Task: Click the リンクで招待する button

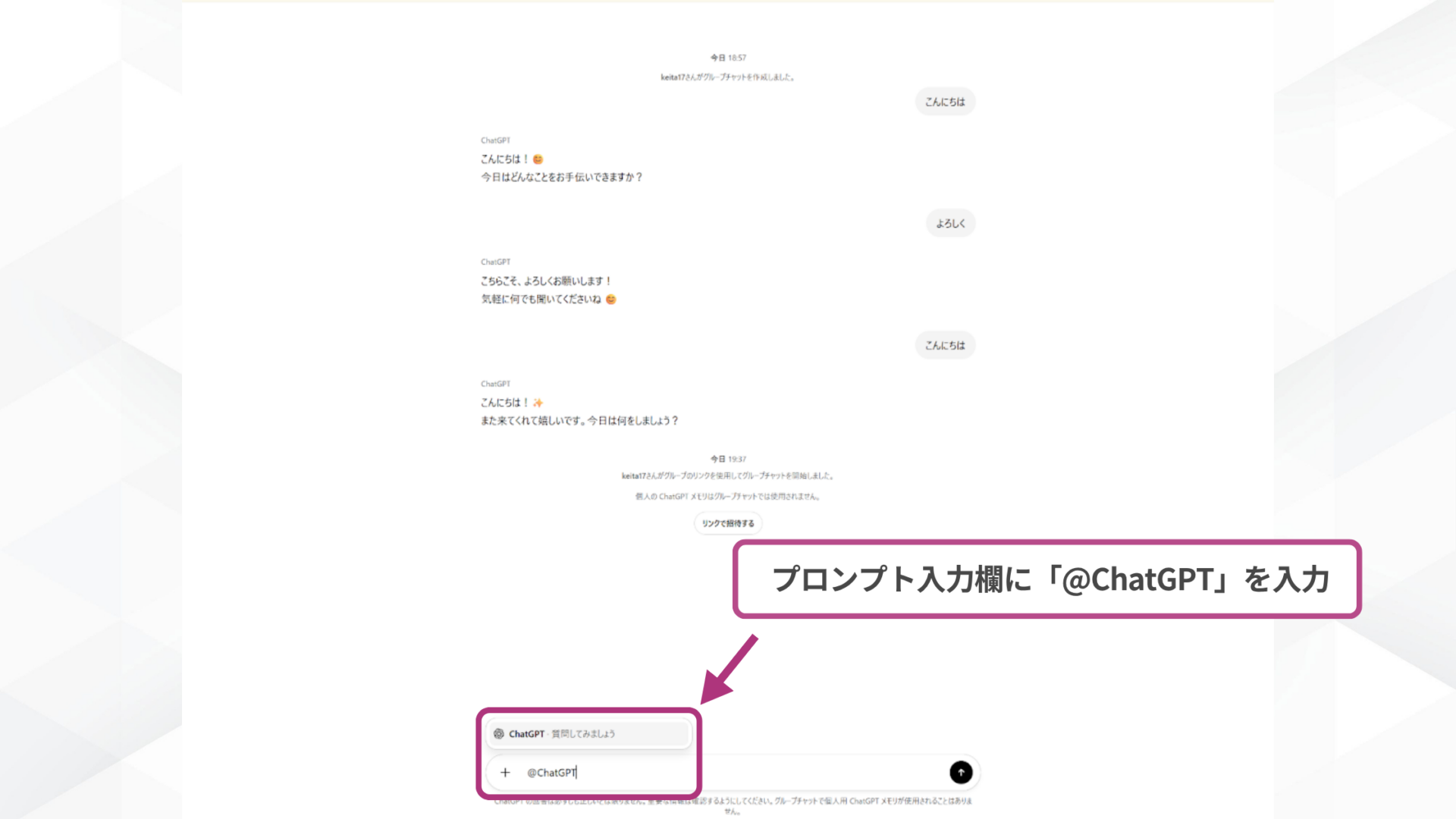Action: click(x=727, y=523)
